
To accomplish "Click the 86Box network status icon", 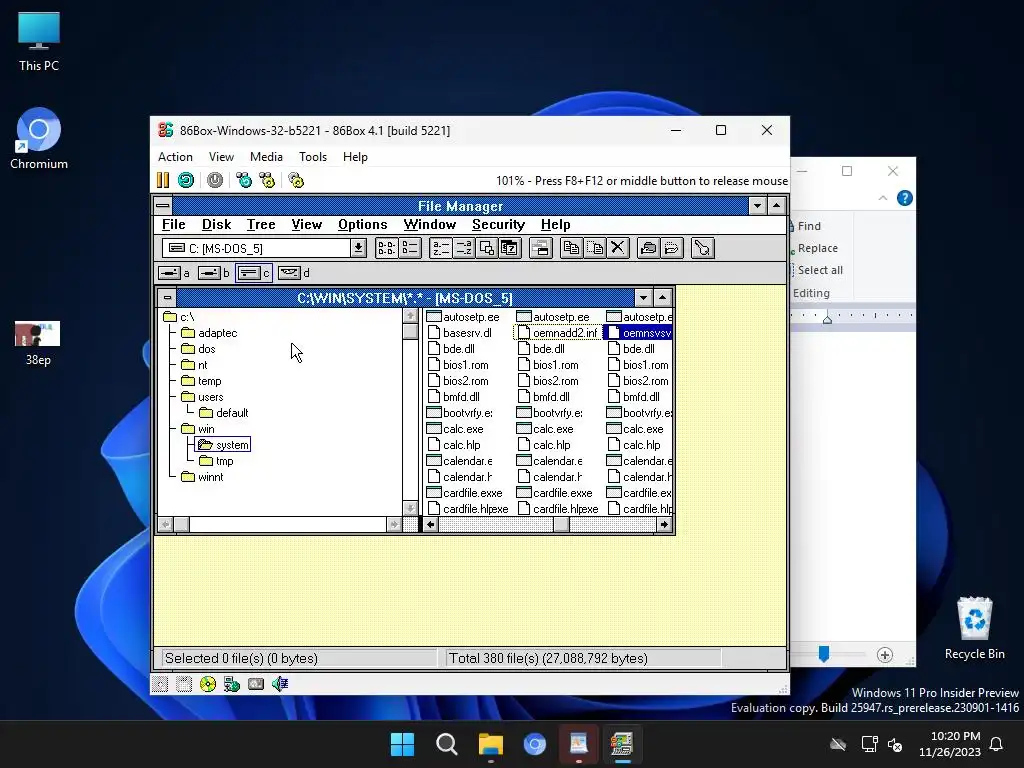I will point(232,684).
